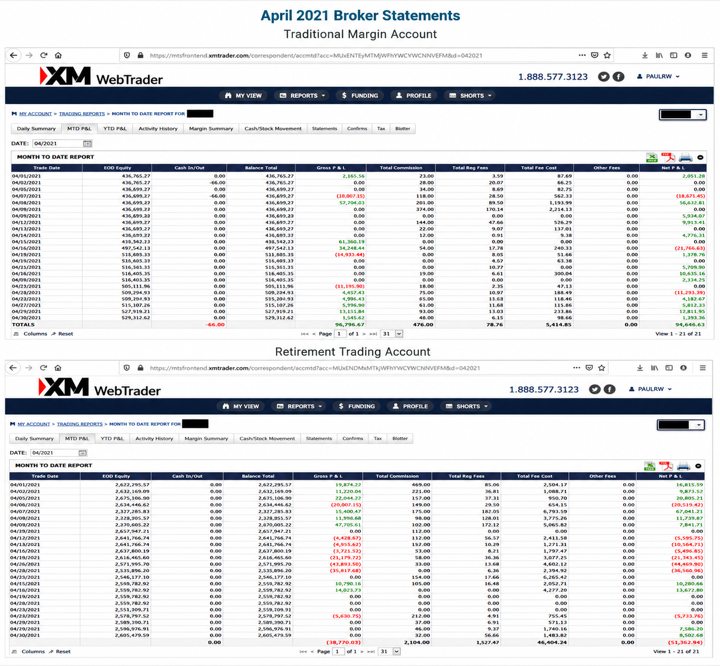This screenshot has height=666, width=720.
Task: Bookmark page star in Retirement account browser
Action: point(602,367)
